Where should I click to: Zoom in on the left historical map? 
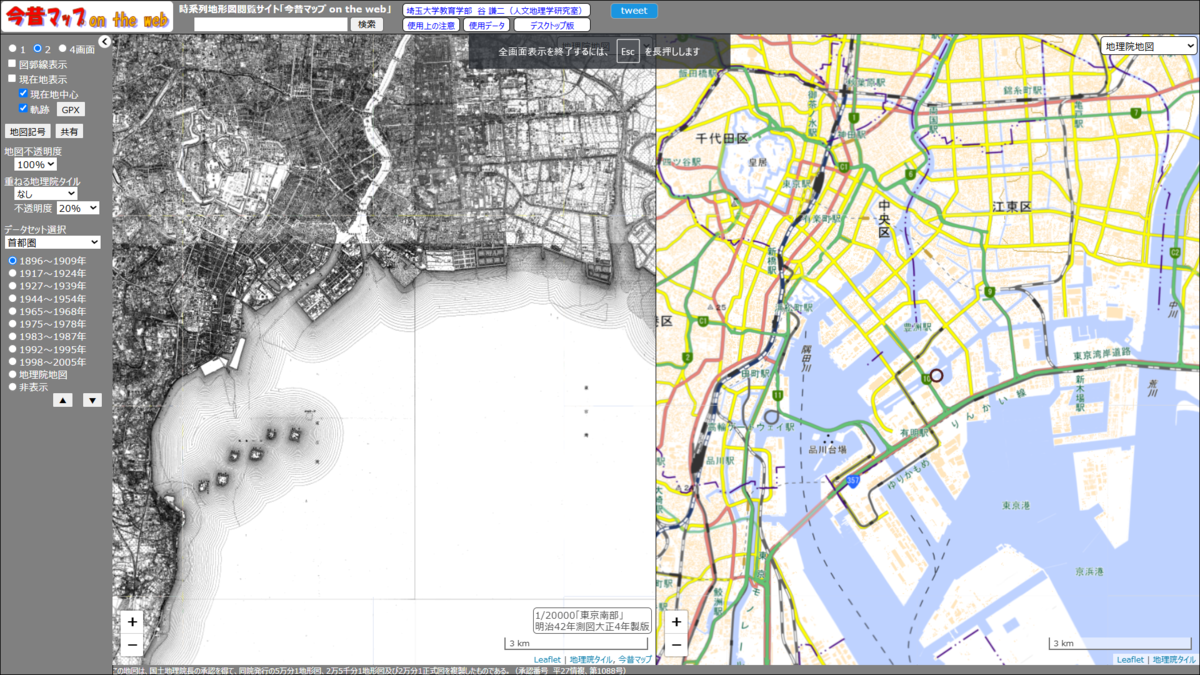pos(132,622)
